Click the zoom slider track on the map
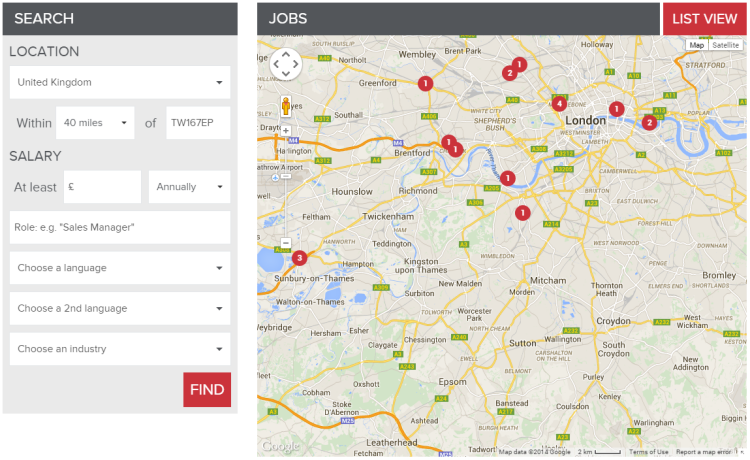Viewport: 750px width, 460px height. (x=286, y=186)
